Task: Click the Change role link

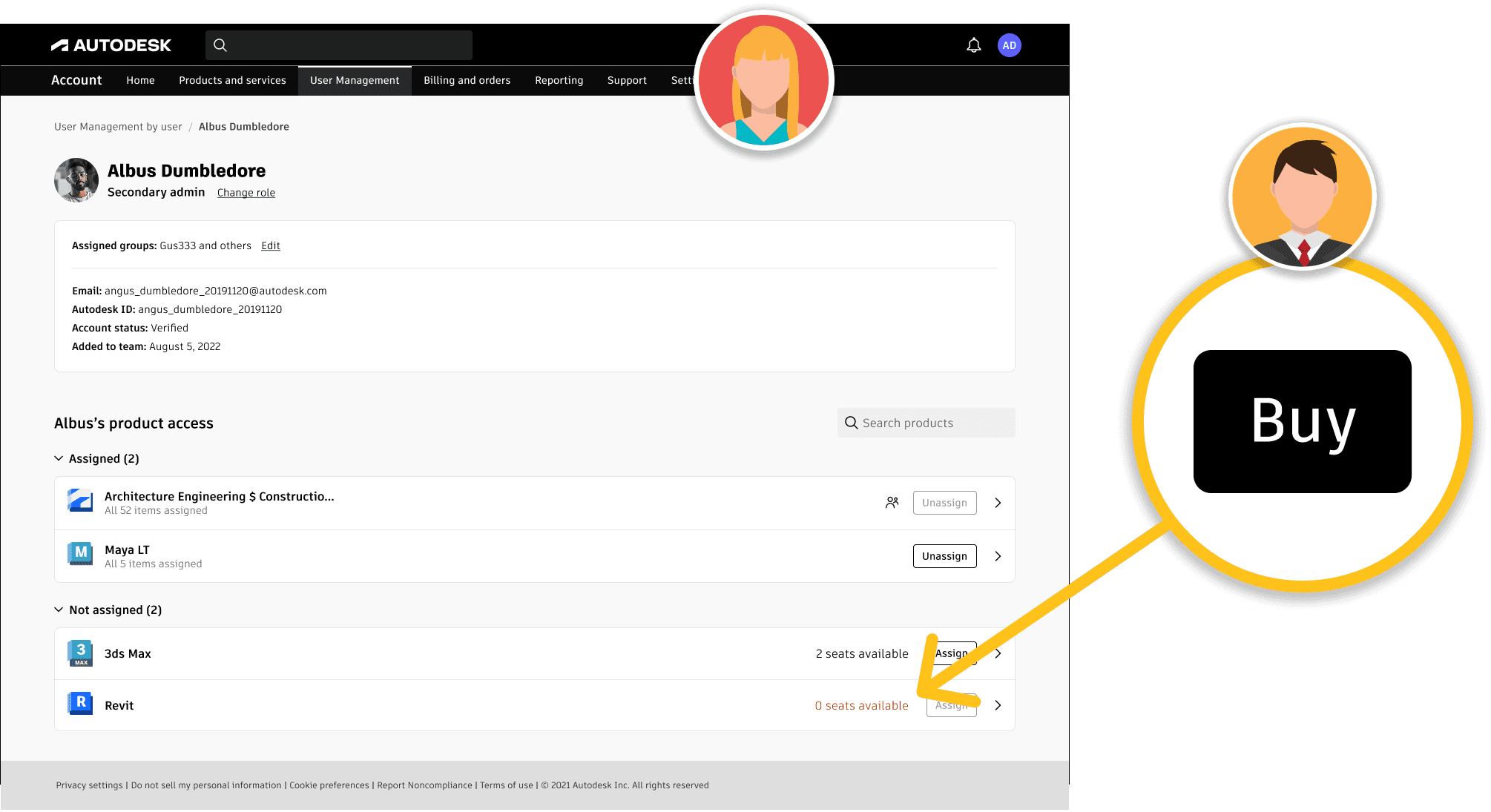Action: [246, 193]
